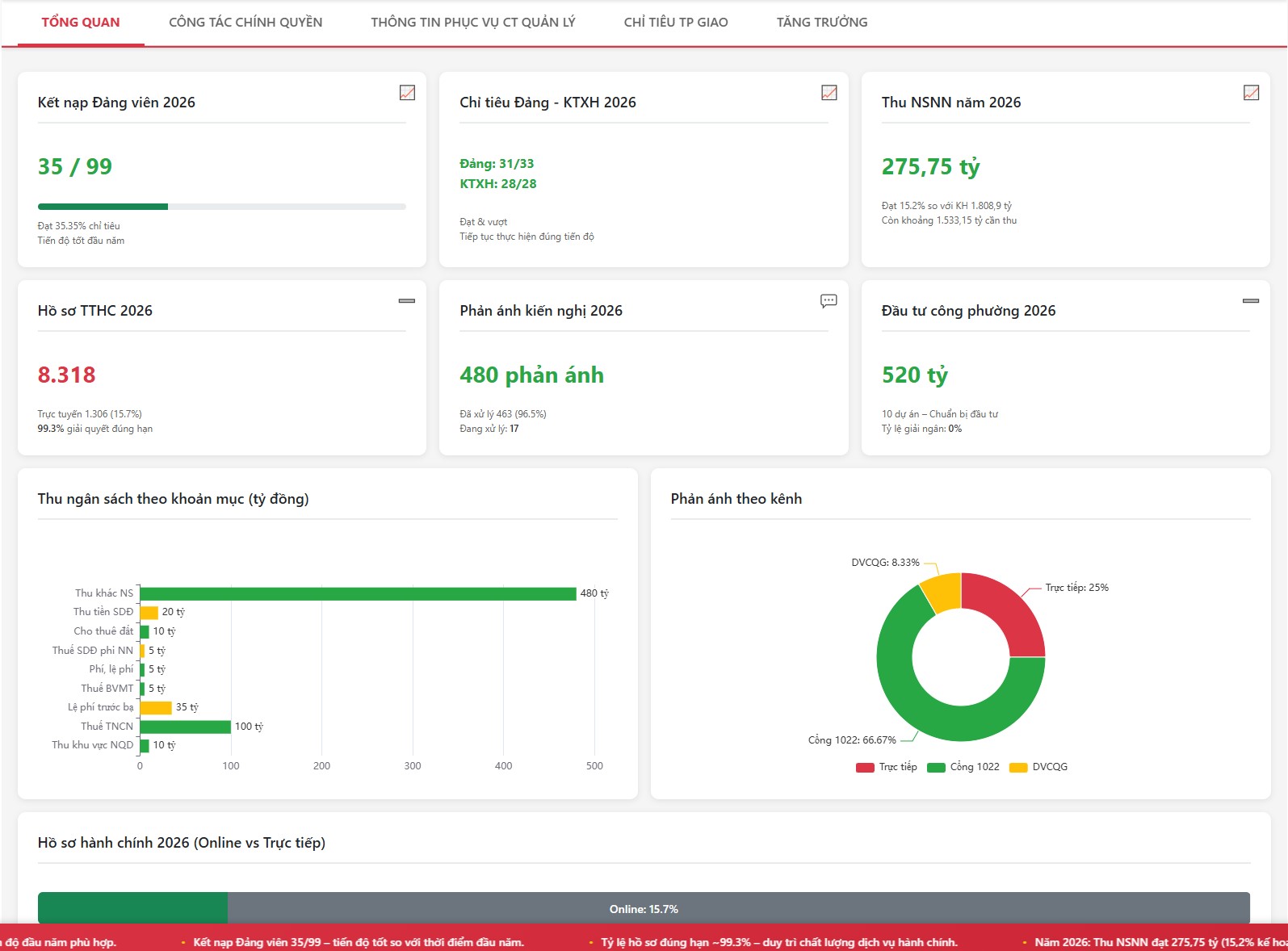This screenshot has width=1288, height=951.
Task: Toggle DVCQG legend swatch in donut chart
Action: coord(1018,767)
